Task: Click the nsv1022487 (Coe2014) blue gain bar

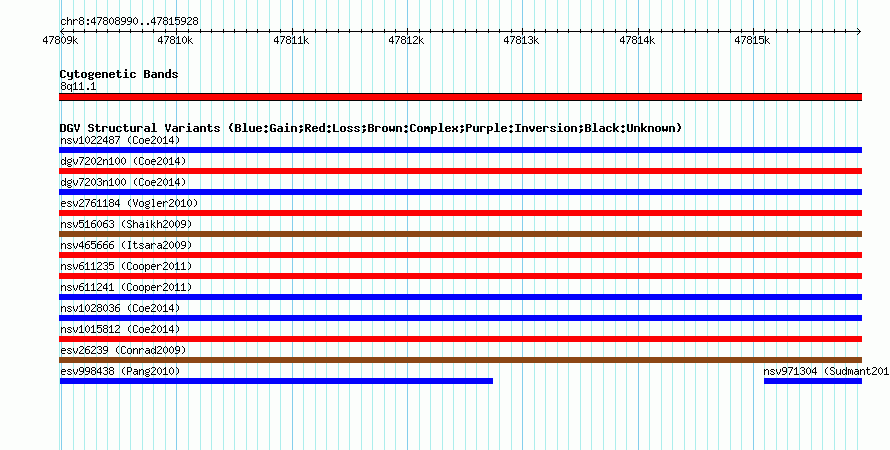Action: point(460,150)
